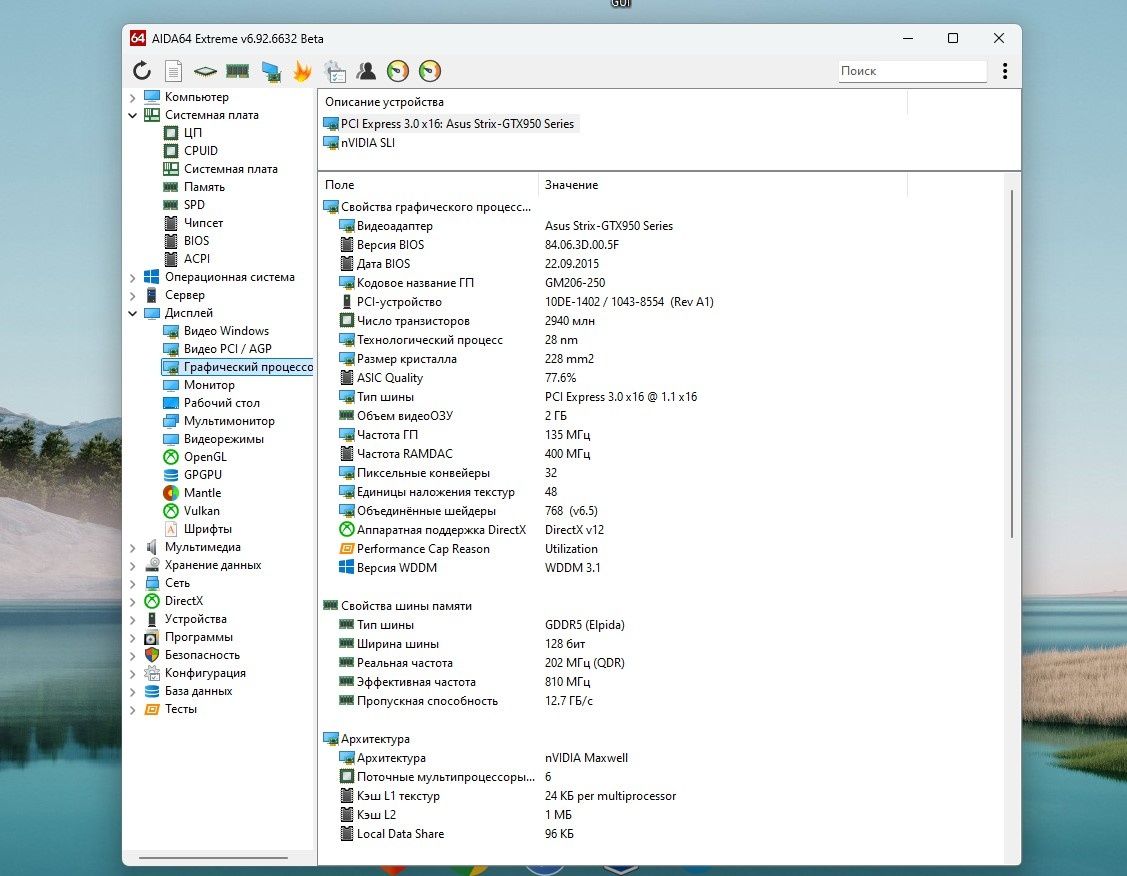Expand the Хранение данных node

pos(133,566)
